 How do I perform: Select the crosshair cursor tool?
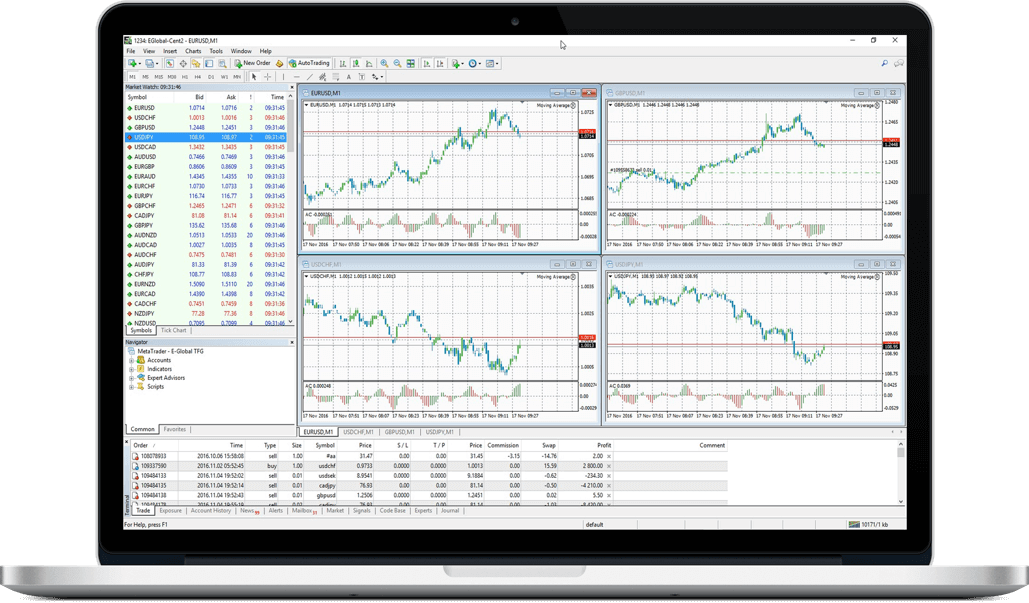[267, 76]
